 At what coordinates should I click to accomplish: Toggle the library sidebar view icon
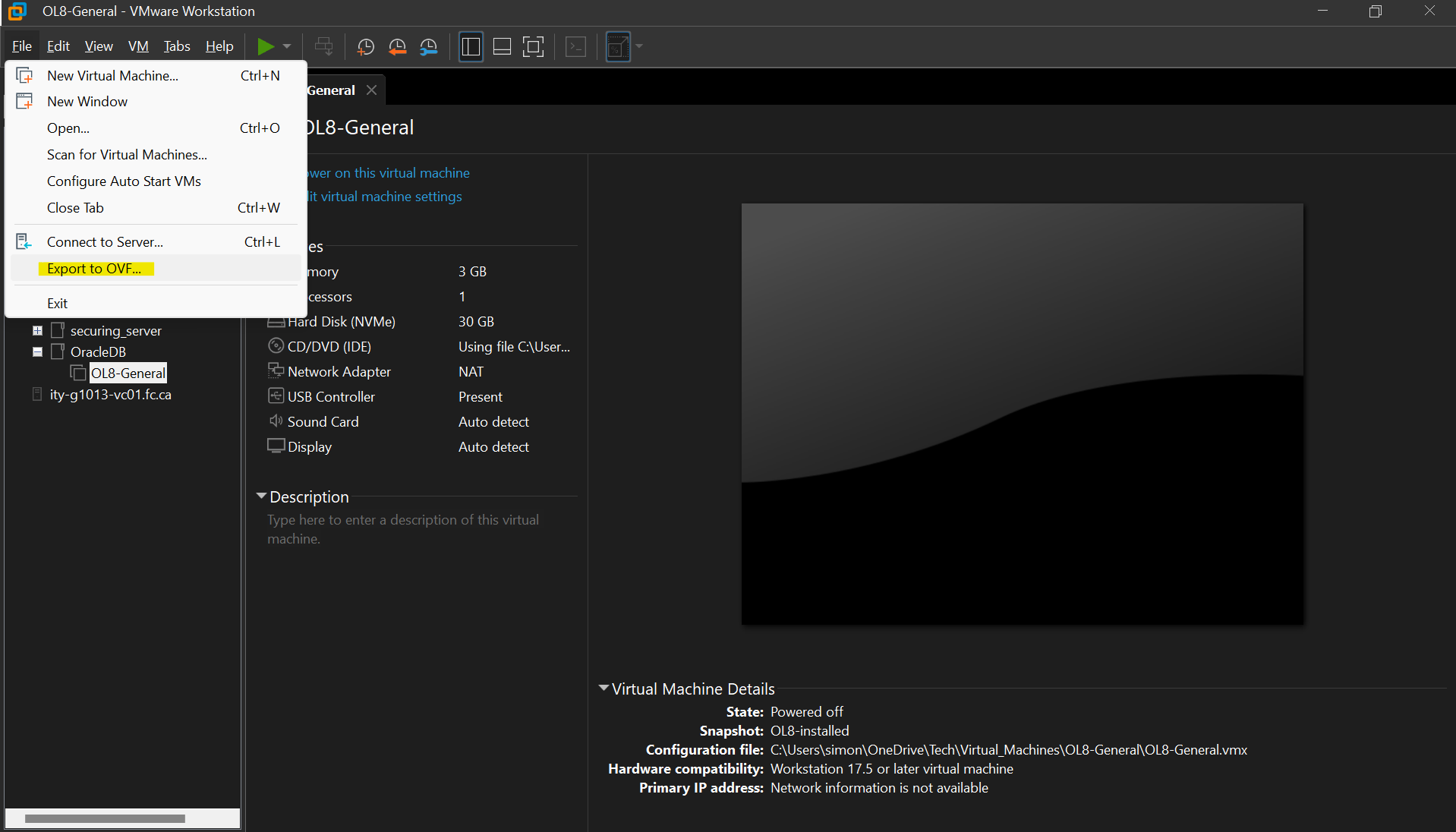pyautogui.click(x=471, y=46)
